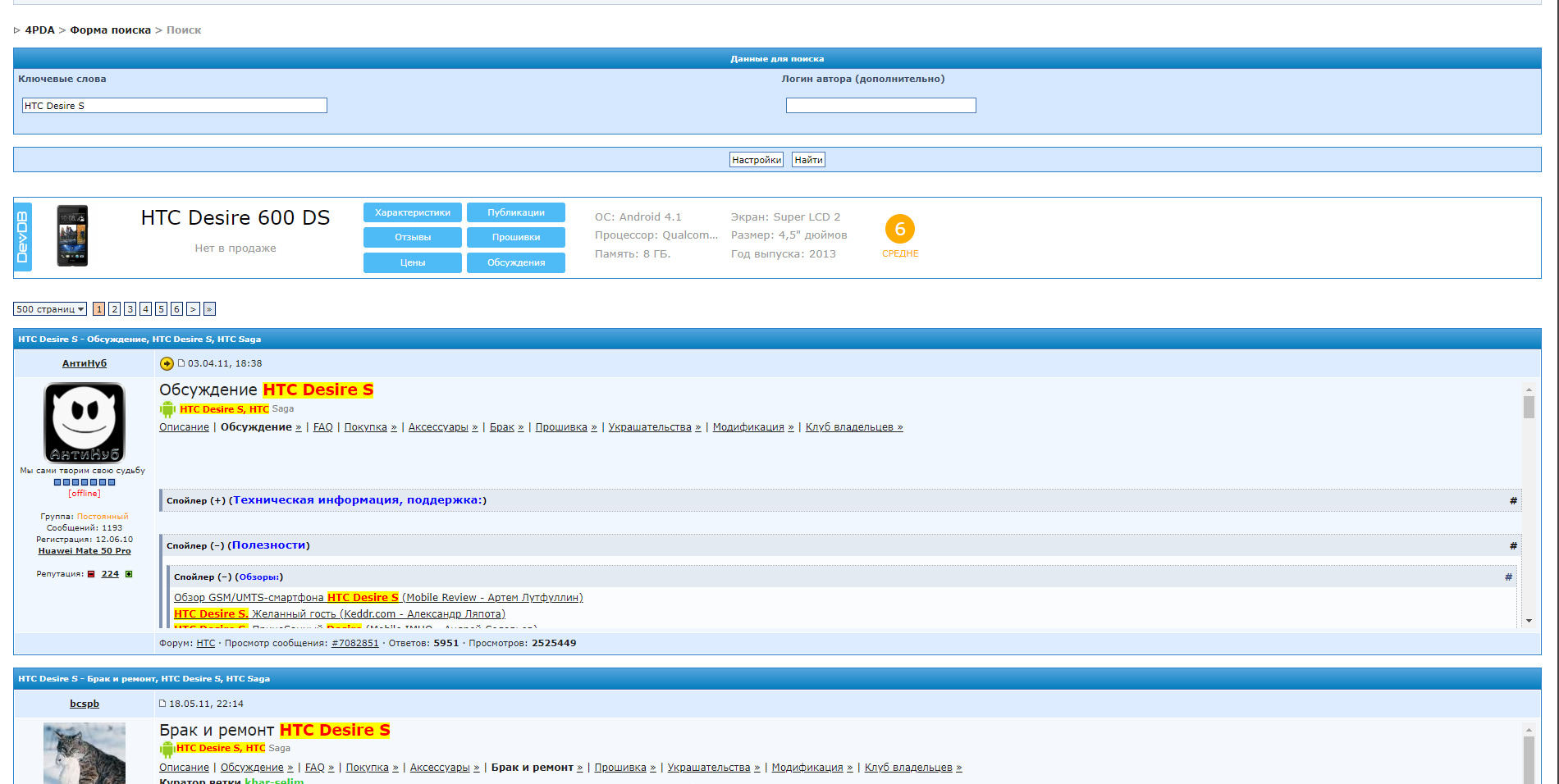Click the yellow arrow go-to-post icon
This screenshot has height=784, width=1559.
(167, 363)
